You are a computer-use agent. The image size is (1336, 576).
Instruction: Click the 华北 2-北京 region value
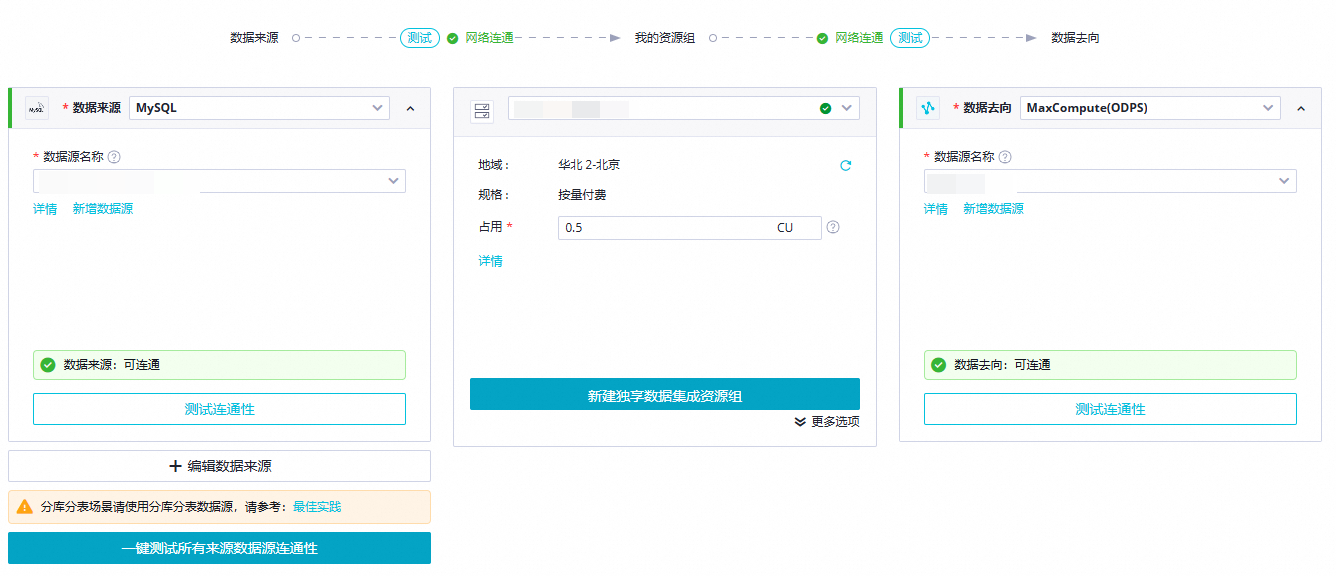pyautogui.click(x=589, y=165)
